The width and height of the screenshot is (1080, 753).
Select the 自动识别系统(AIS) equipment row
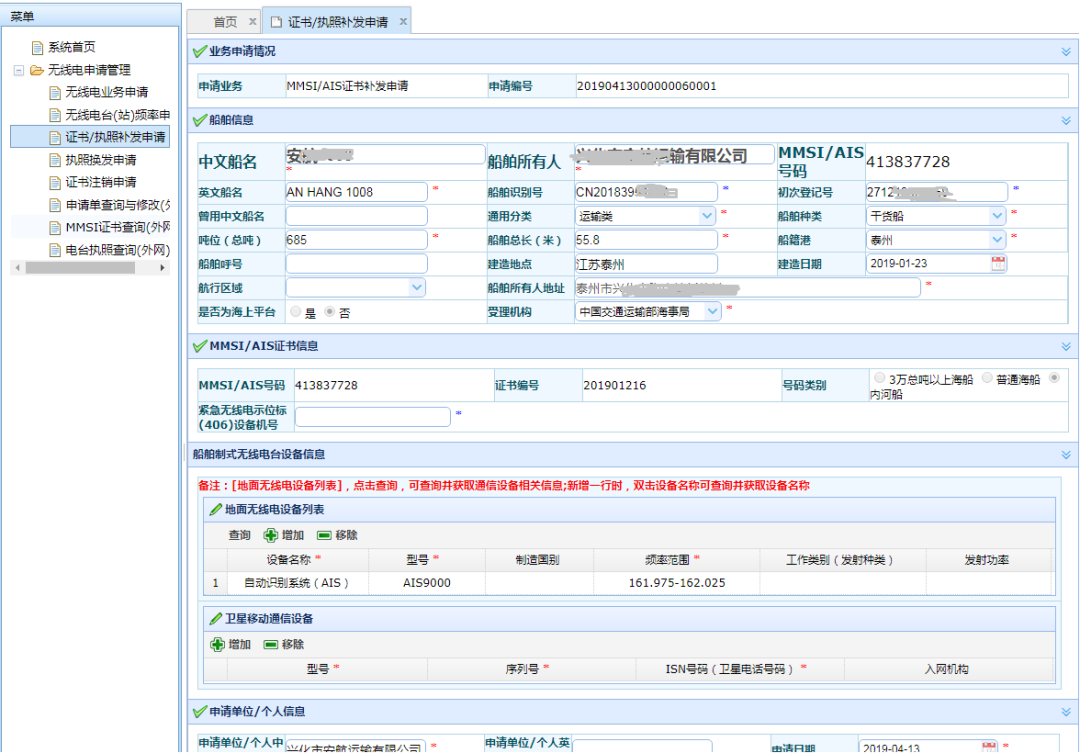pos(629,583)
